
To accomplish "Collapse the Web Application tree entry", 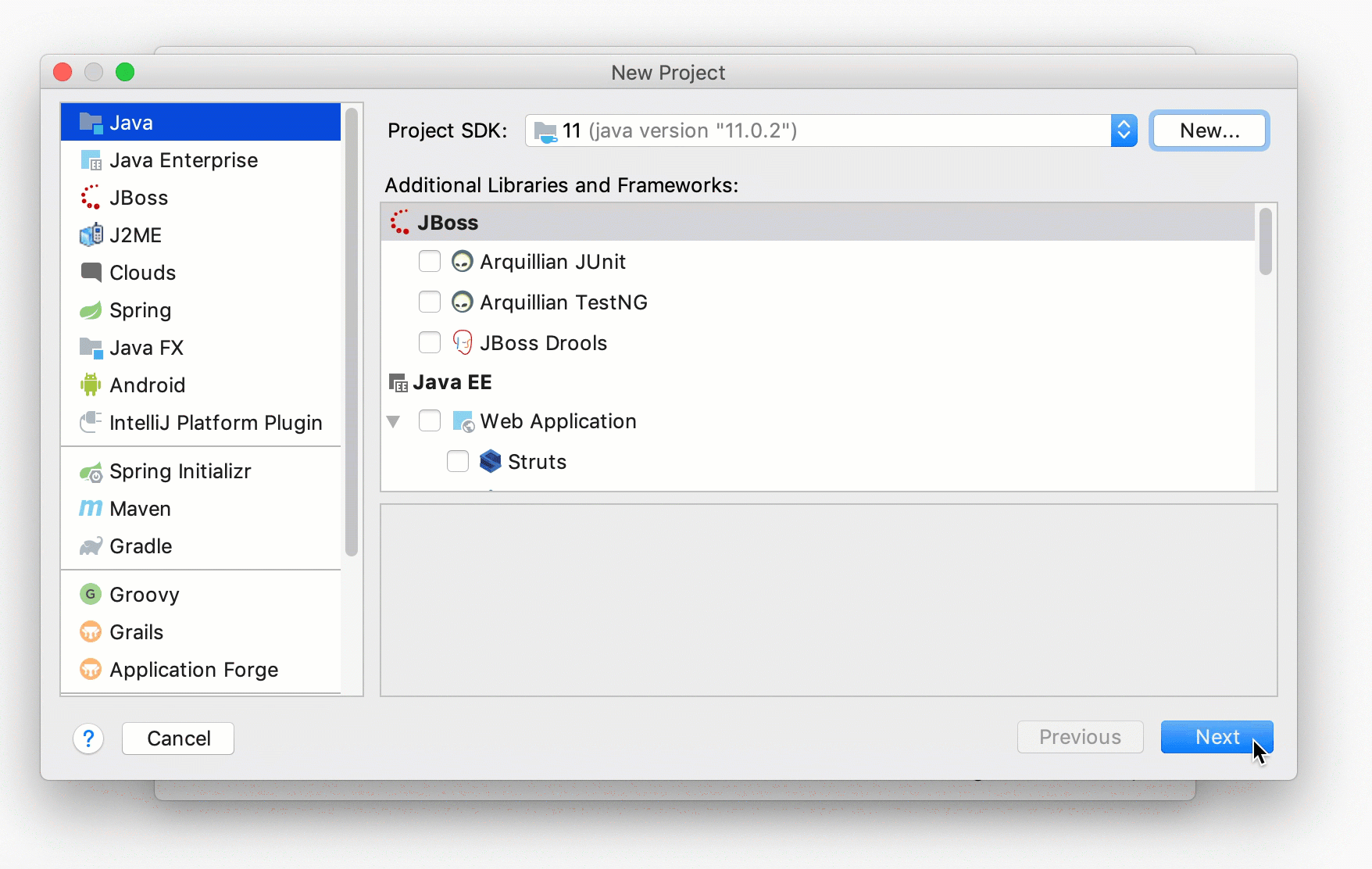I will click(394, 421).
